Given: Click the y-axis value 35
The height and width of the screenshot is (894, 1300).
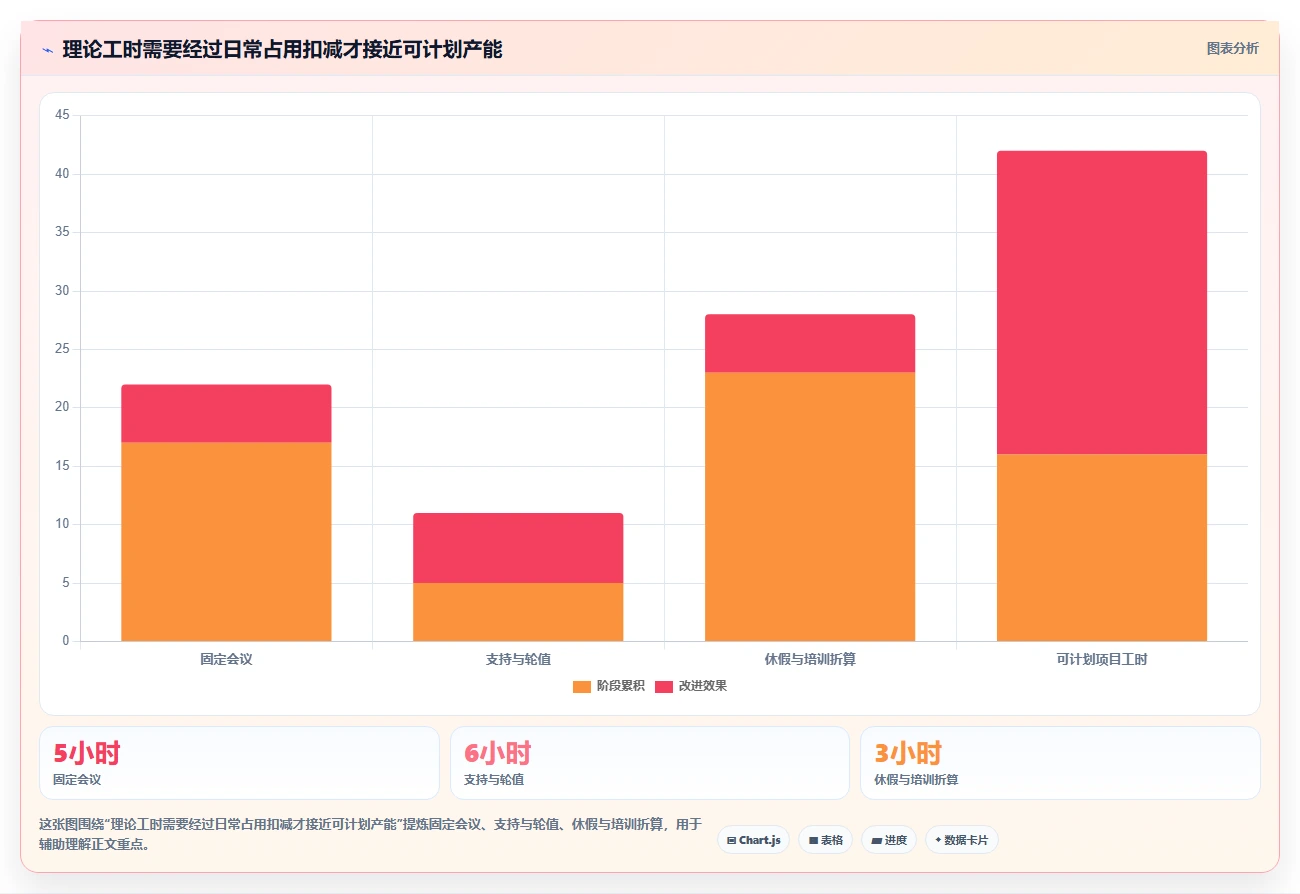Looking at the screenshot, I should 62,232.
